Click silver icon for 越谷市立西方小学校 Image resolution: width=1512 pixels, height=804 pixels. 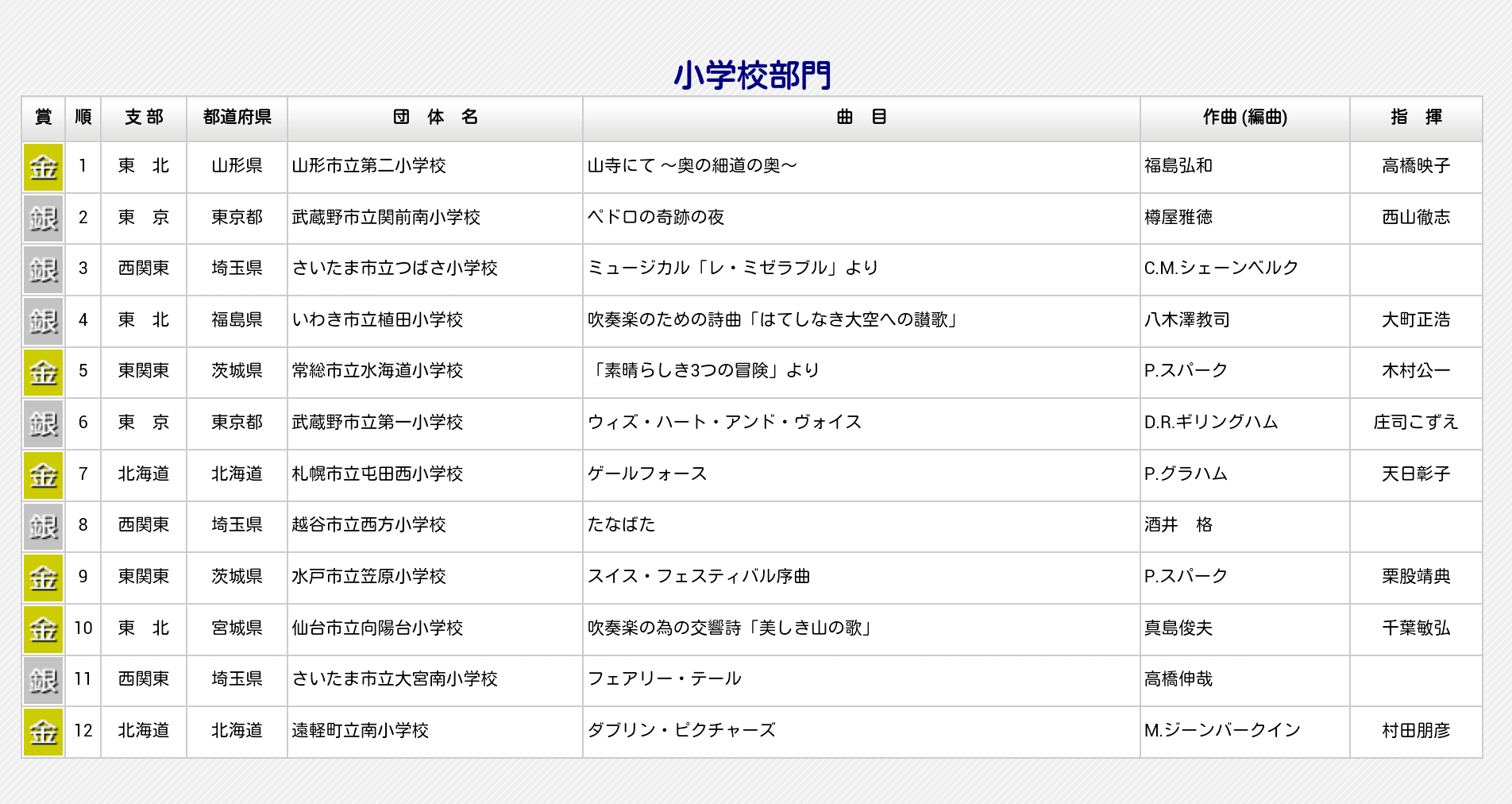coord(43,527)
